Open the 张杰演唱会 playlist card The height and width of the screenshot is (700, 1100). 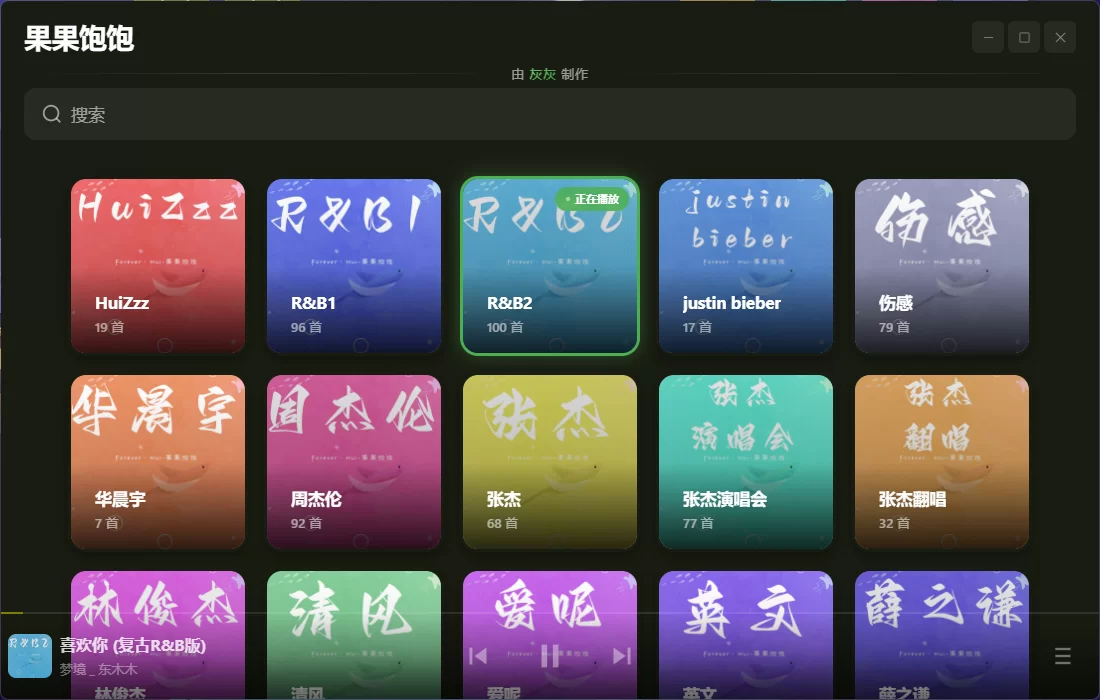tap(746, 462)
